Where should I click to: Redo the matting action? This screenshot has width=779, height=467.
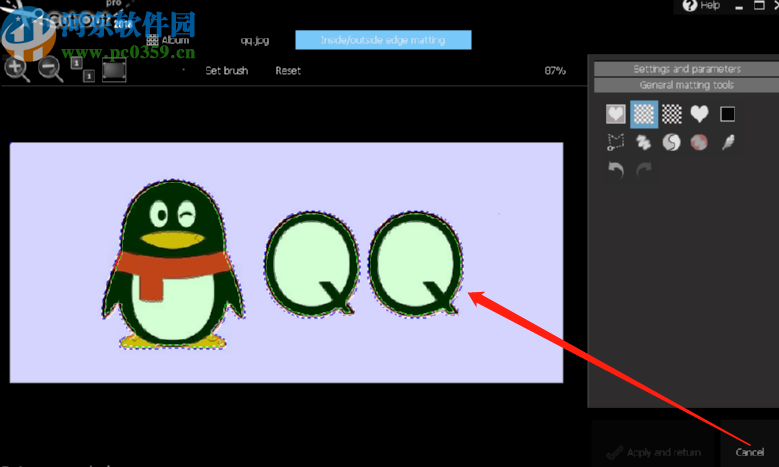[x=644, y=170]
